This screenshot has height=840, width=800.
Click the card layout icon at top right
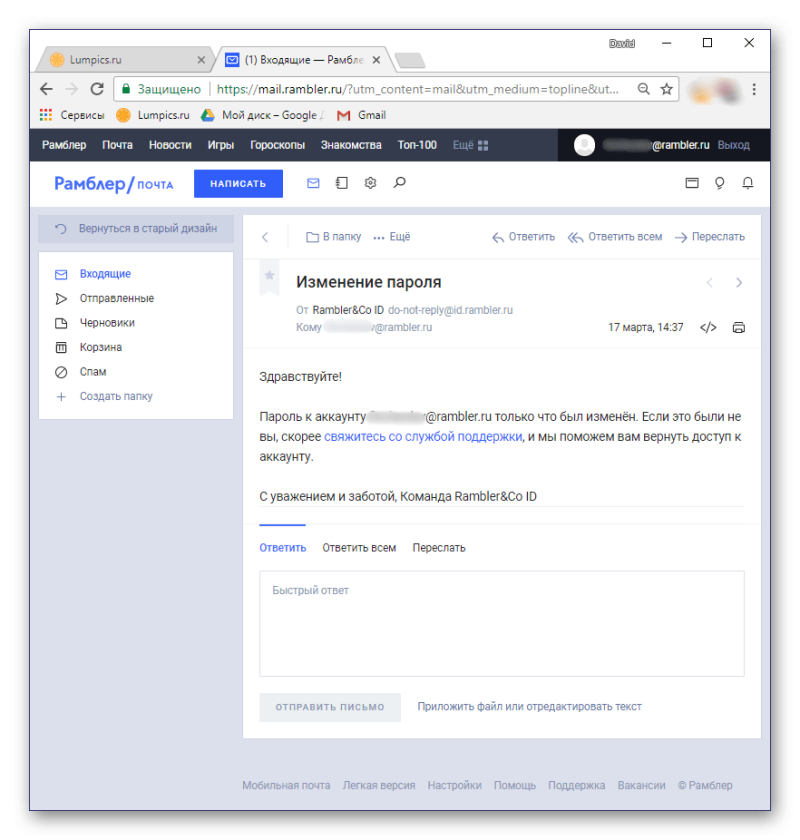tap(692, 183)
